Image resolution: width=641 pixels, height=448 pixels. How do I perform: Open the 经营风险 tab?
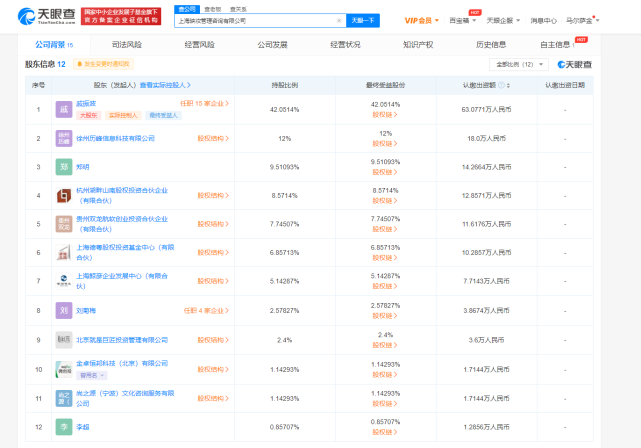coord(199,45)
